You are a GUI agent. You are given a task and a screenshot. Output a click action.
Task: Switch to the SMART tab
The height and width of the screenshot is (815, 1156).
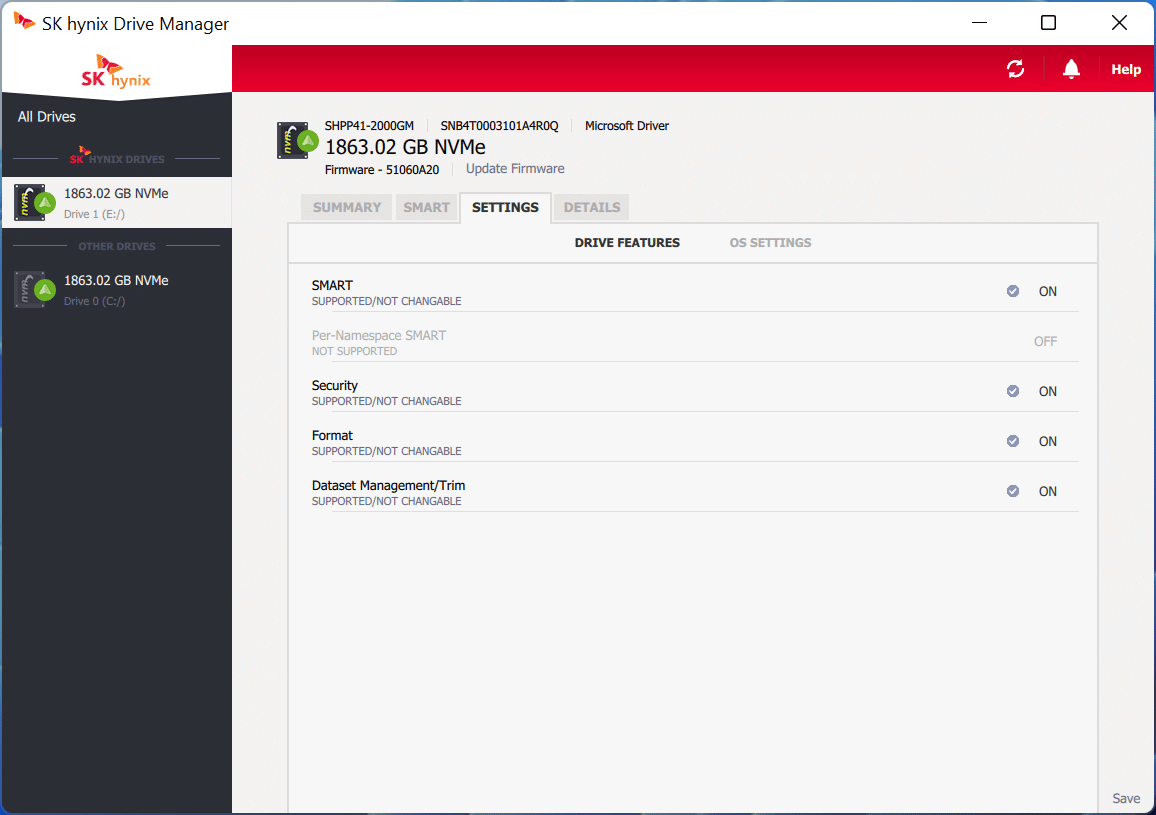(x=426, y=207)
